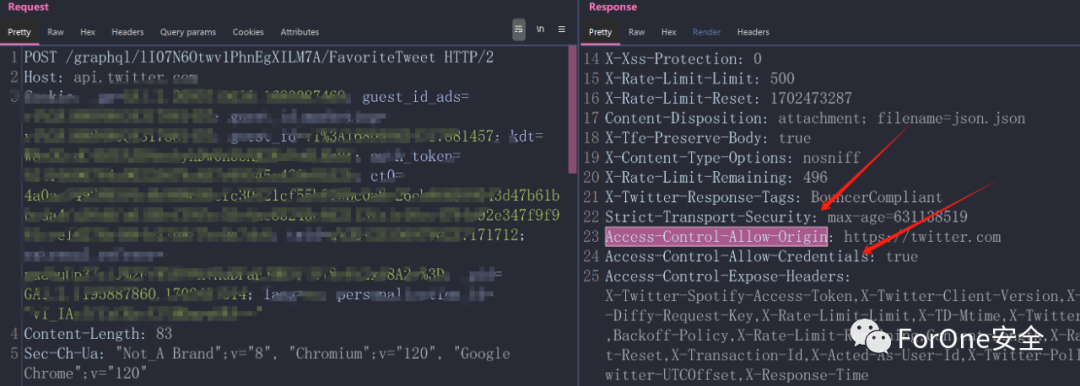
Task: Open the Request pane hamburger menu
Action: (x=561, y=30)
